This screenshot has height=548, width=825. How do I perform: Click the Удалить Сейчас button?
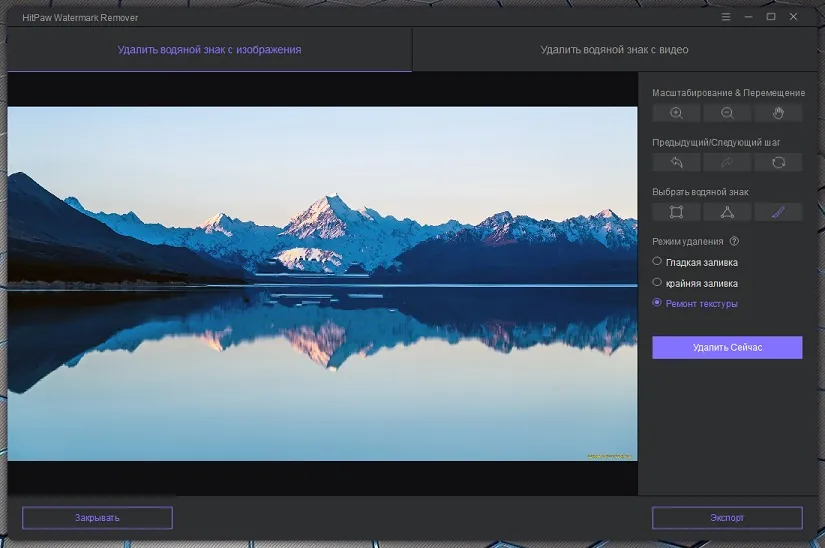pyautogui.click(x=727, y=348)
